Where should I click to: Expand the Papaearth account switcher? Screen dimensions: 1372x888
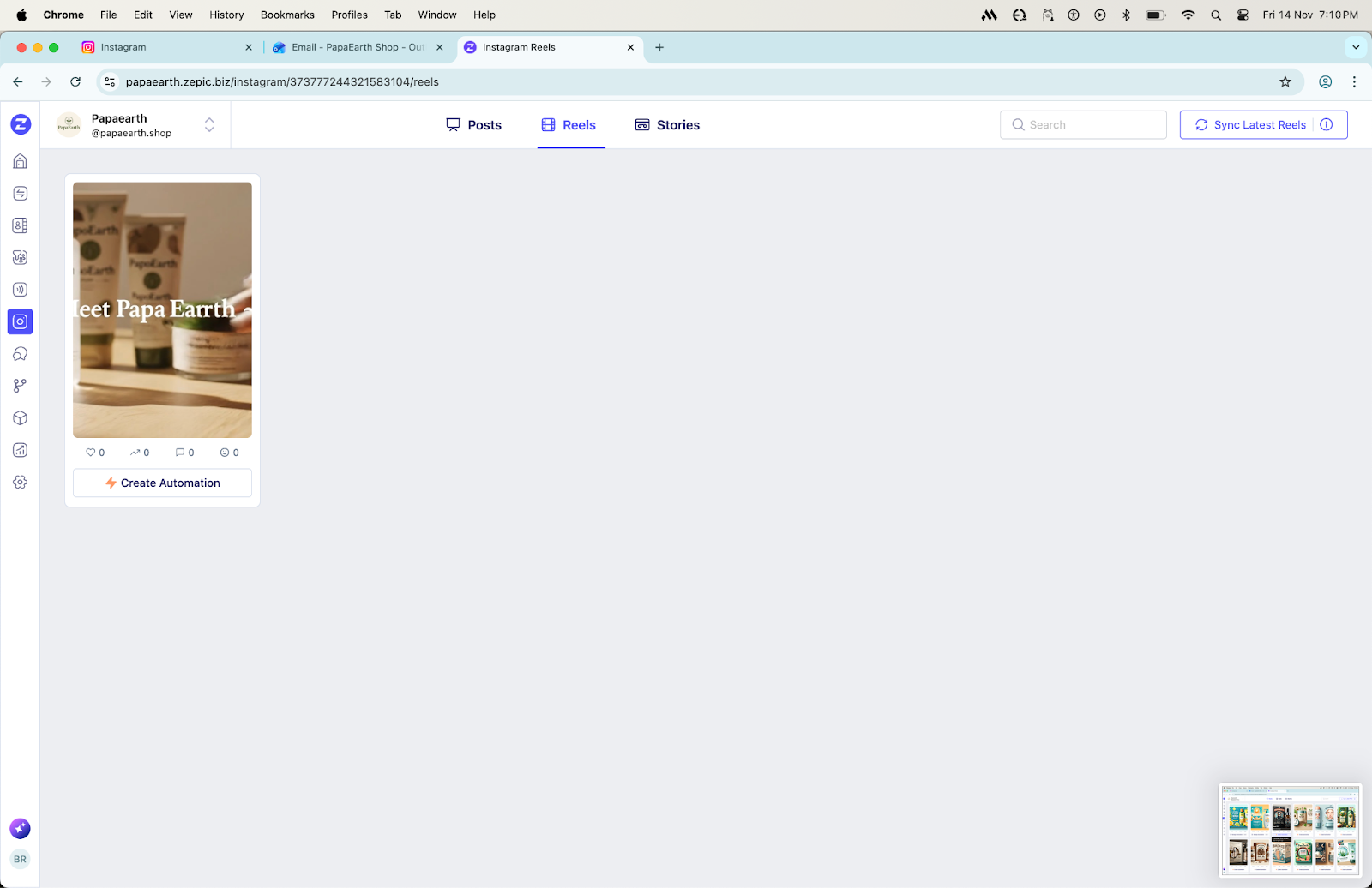(209, 125)
